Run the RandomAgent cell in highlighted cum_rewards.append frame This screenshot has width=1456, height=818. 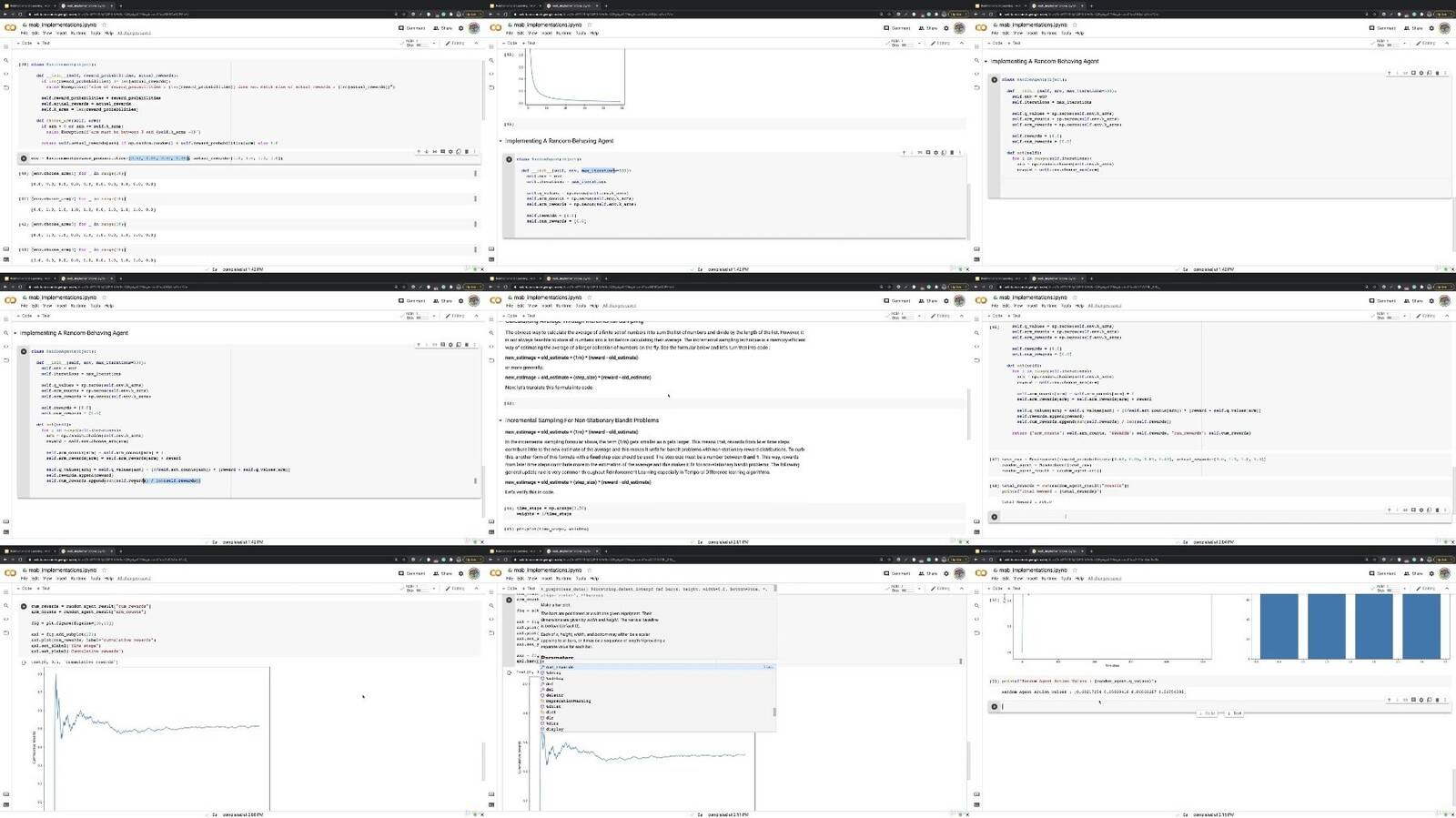[x=24, y=351]
